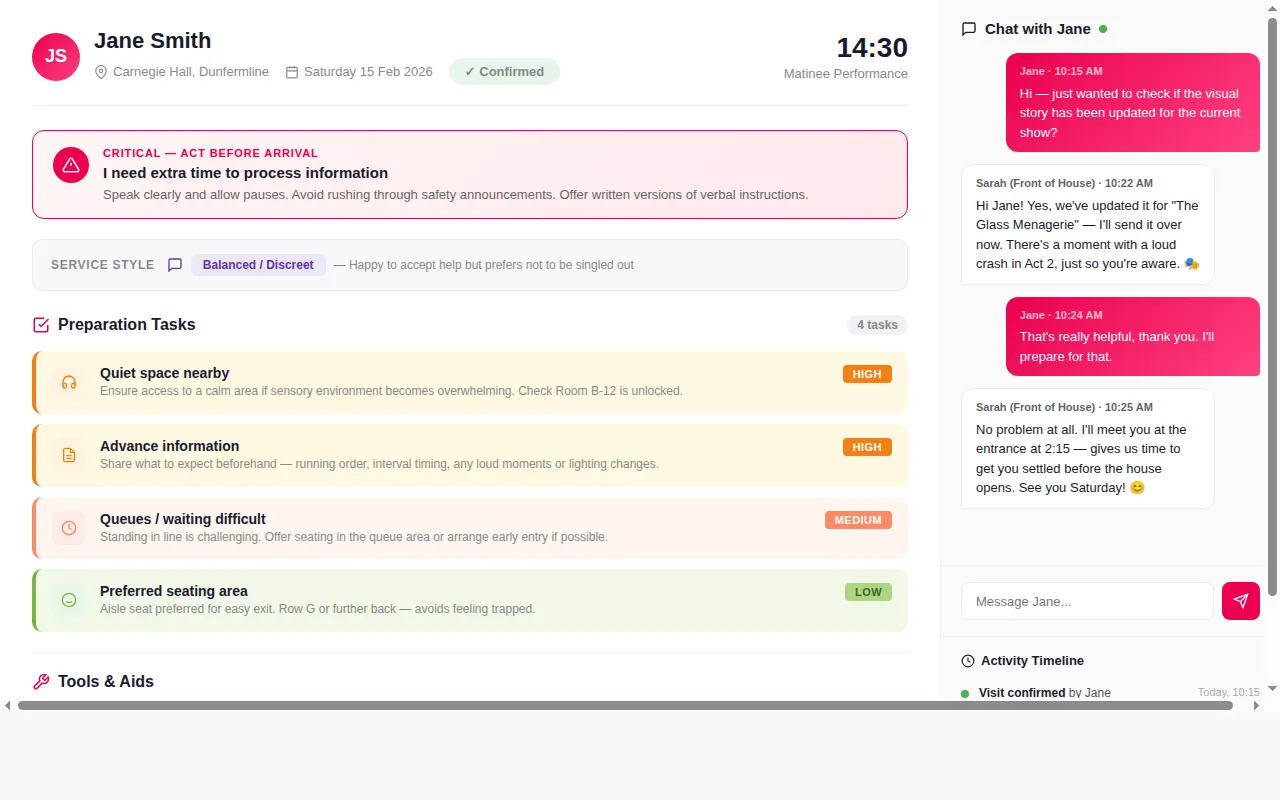This screenshot has height=800, width=1280.
Task: Click the clock icon on Queues / waiting difficult
Action: pyautogui.click(x=68, y=528)
